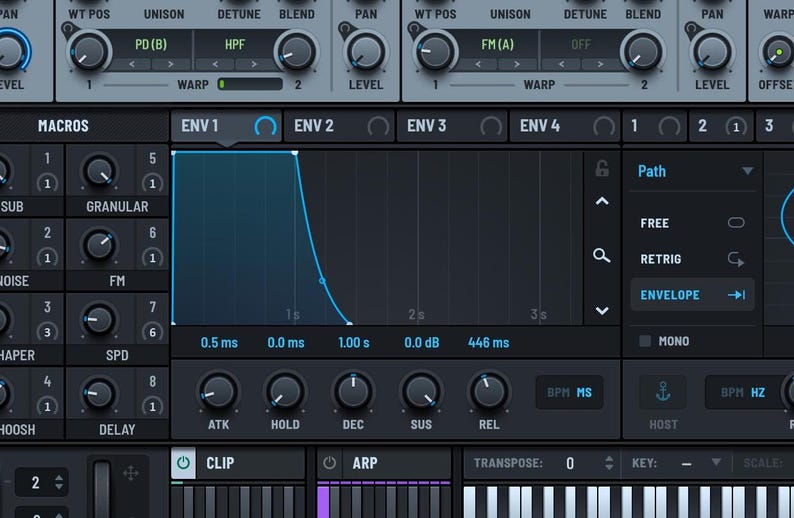The width and height of the screenshot is (794, 518).
Task: Click the SUS knob
Action: point(421,392)
